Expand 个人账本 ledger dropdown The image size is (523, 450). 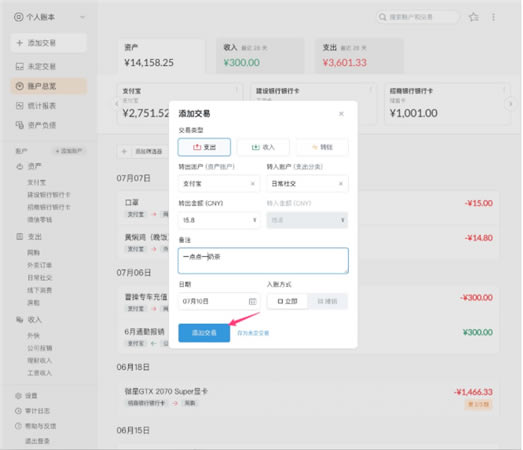[82, 17]
